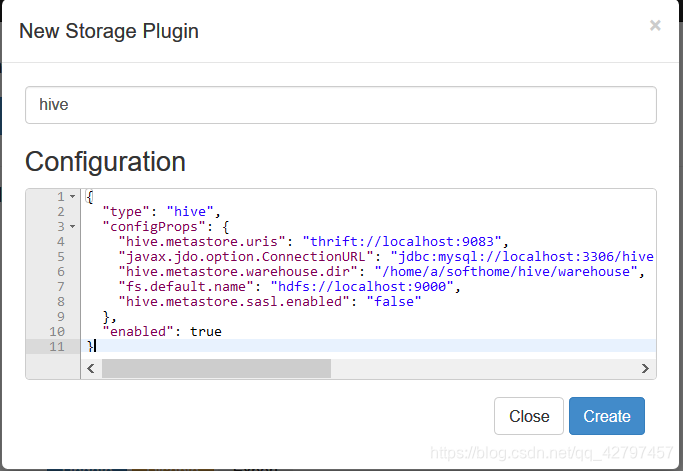Click the Close button

point(529,416)
